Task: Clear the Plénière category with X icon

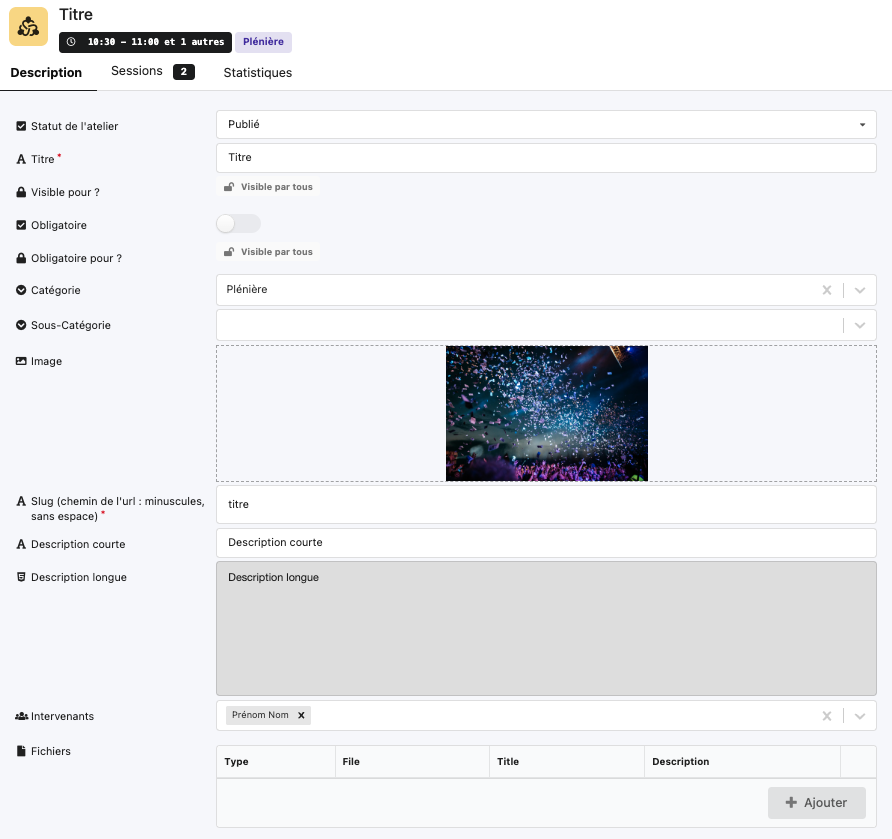Action: [x=826, y=290]
